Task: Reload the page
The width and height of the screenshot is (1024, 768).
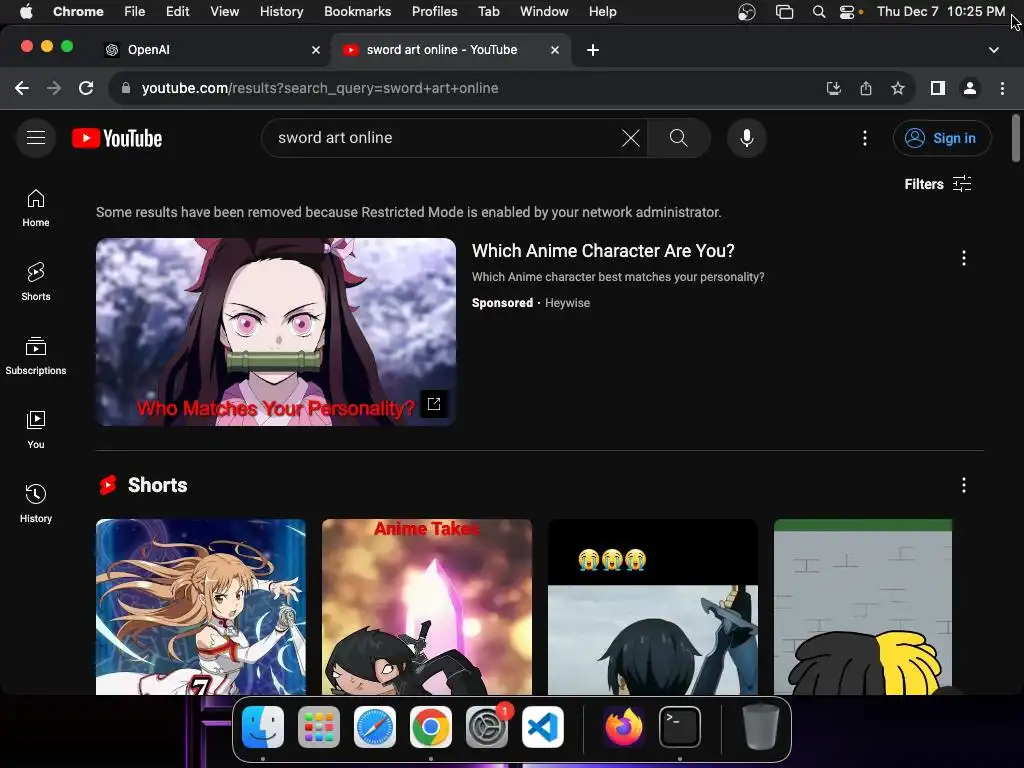Action: 86,88
